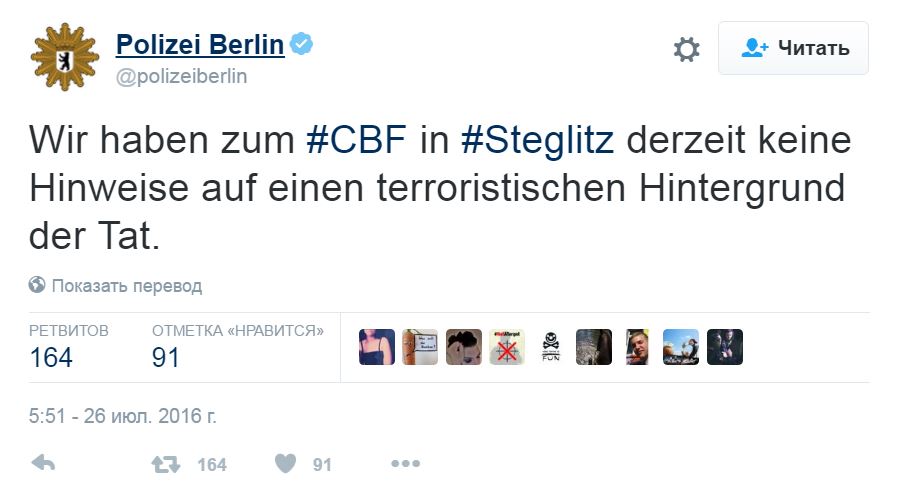Image resolution: width=912 pixels, height=498 pixels.
Task: Click the first liker avatar in black top
Action: 376,347
